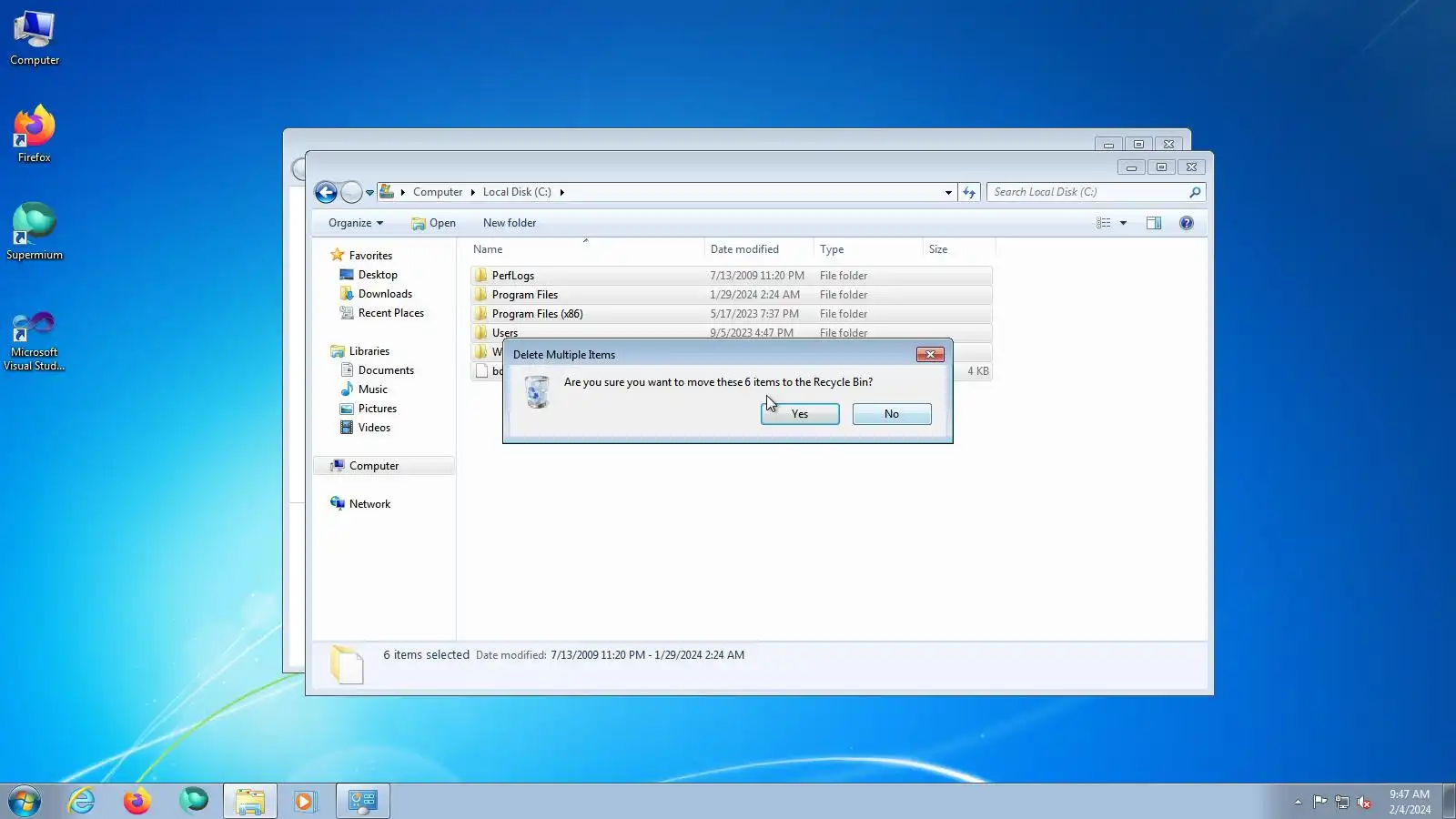Launch Firefox from the taskbar

[x=137, y=801]
